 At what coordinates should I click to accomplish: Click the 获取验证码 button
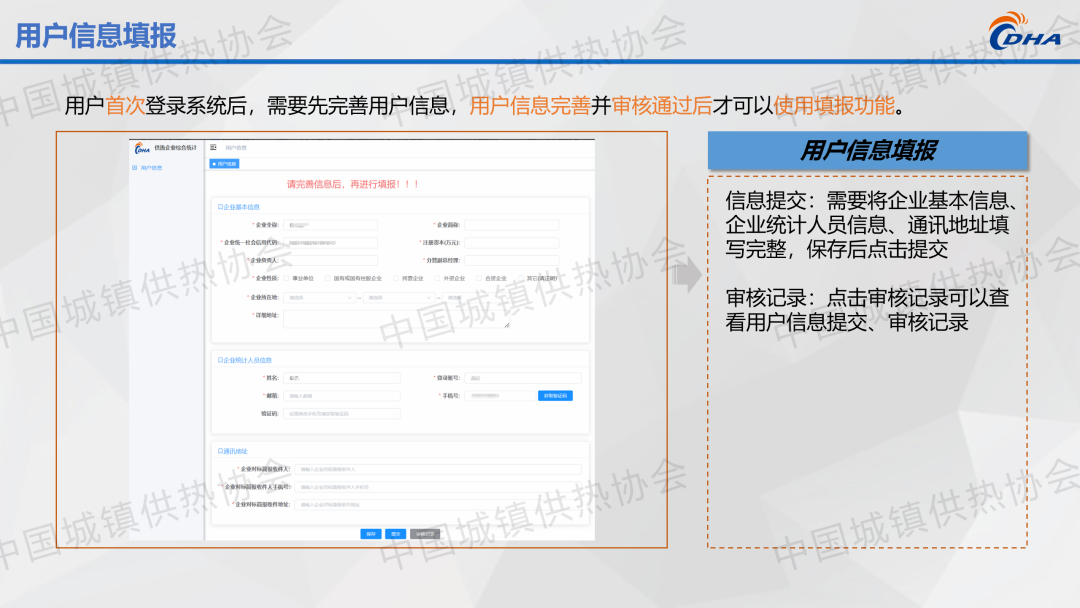tap(555, 396)
